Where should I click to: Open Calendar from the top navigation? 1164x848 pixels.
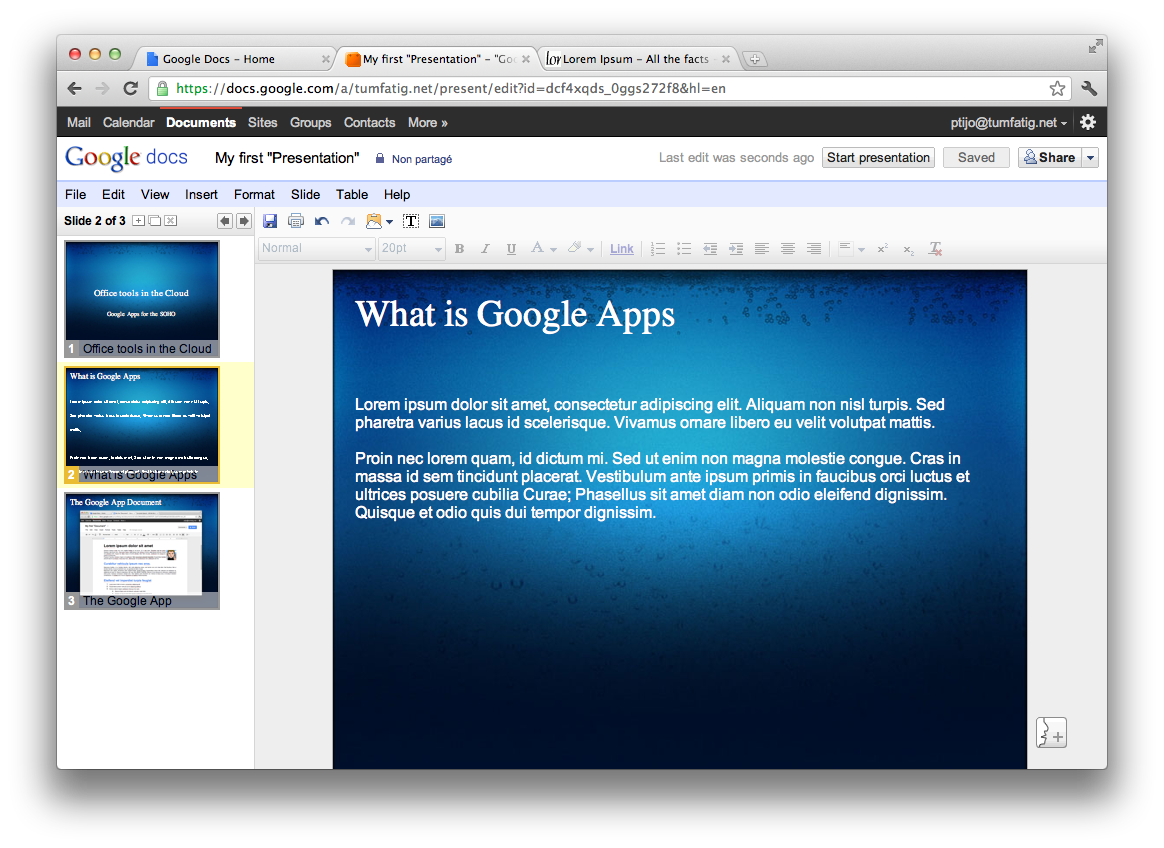click(x=128, y=123)
